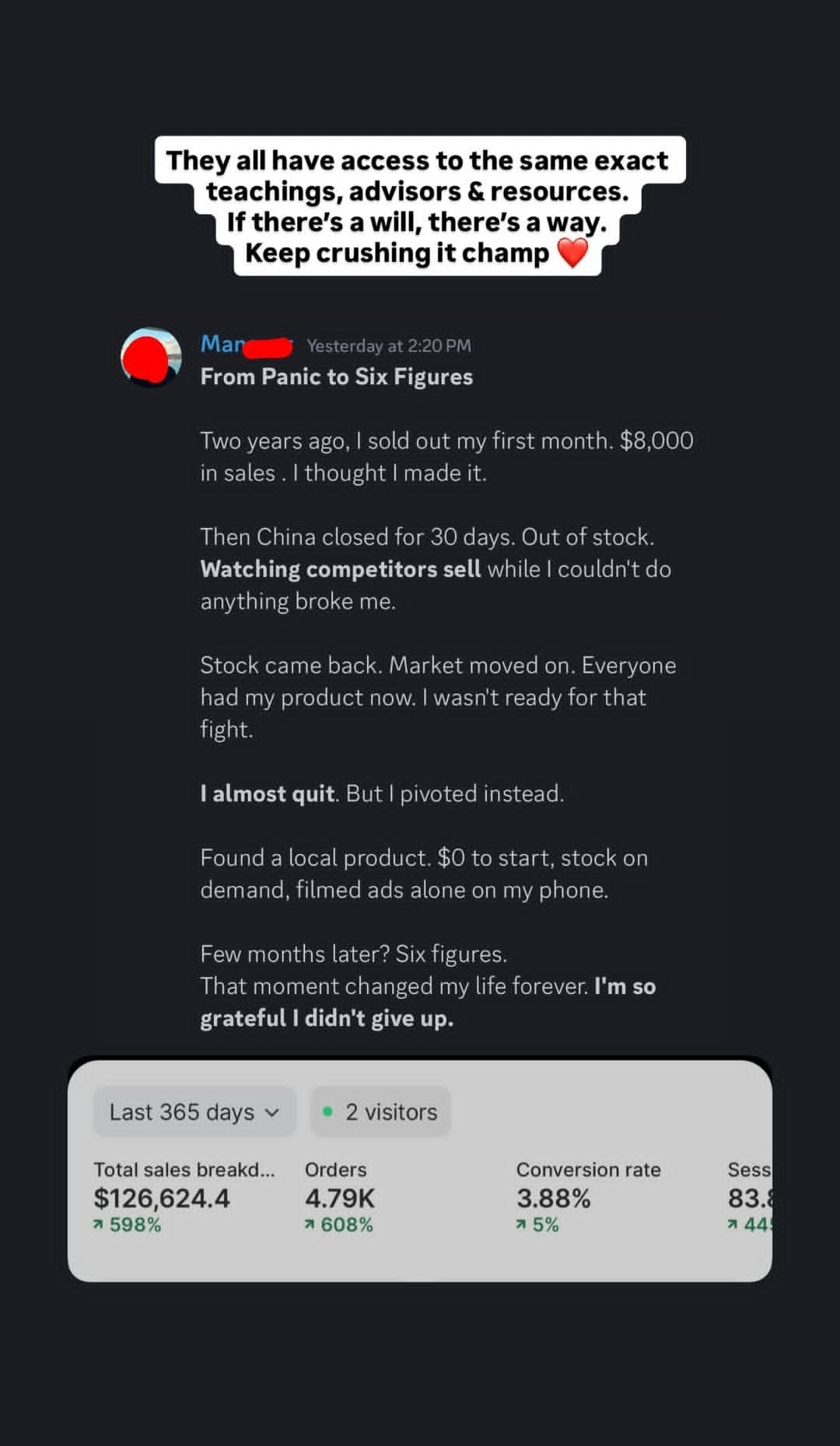
Task: Click the red heart emoji in caption
Action: 573,253
